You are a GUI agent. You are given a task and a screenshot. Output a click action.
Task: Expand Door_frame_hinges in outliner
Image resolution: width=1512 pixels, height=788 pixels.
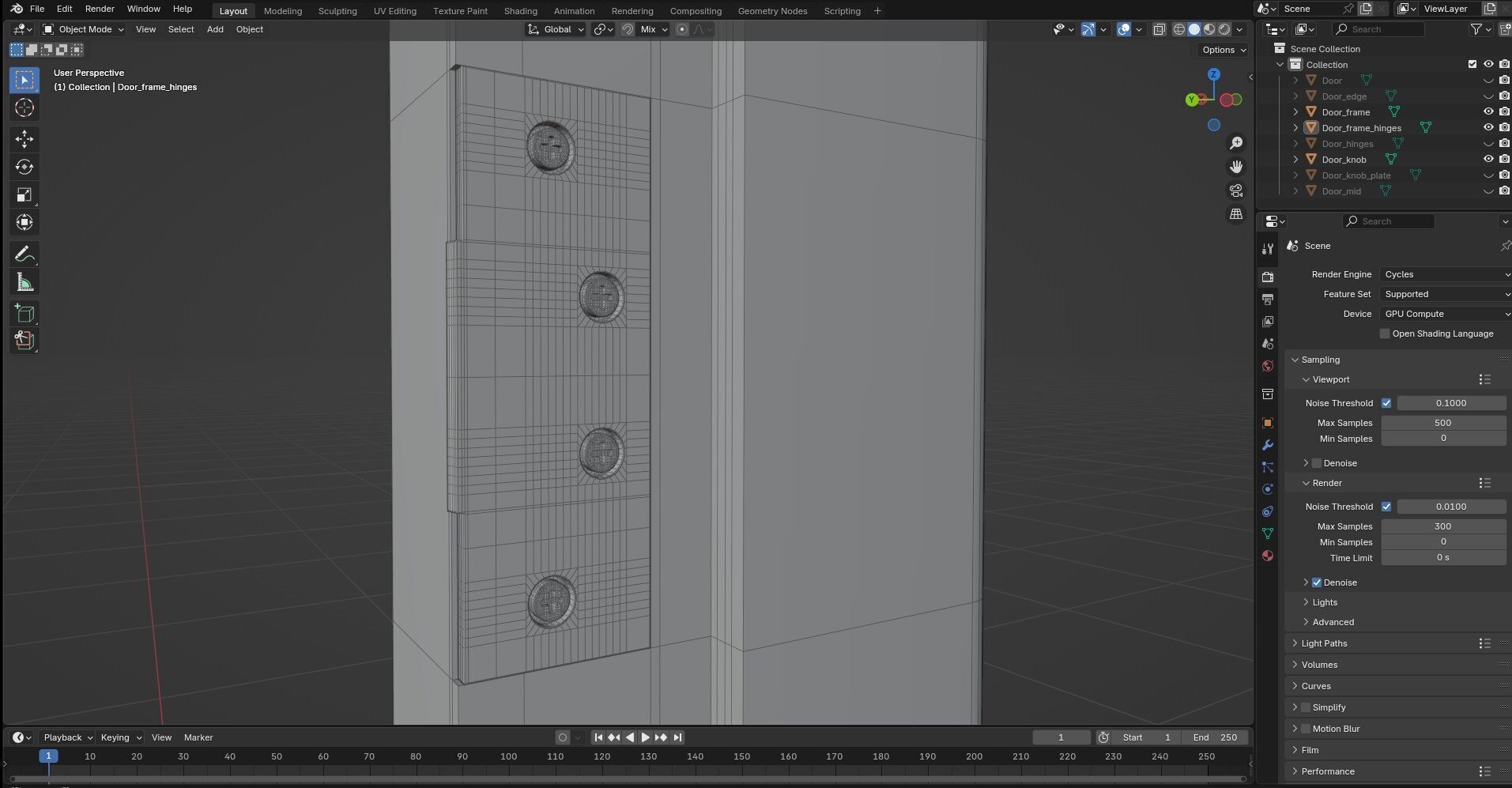tap(1295, 128)
